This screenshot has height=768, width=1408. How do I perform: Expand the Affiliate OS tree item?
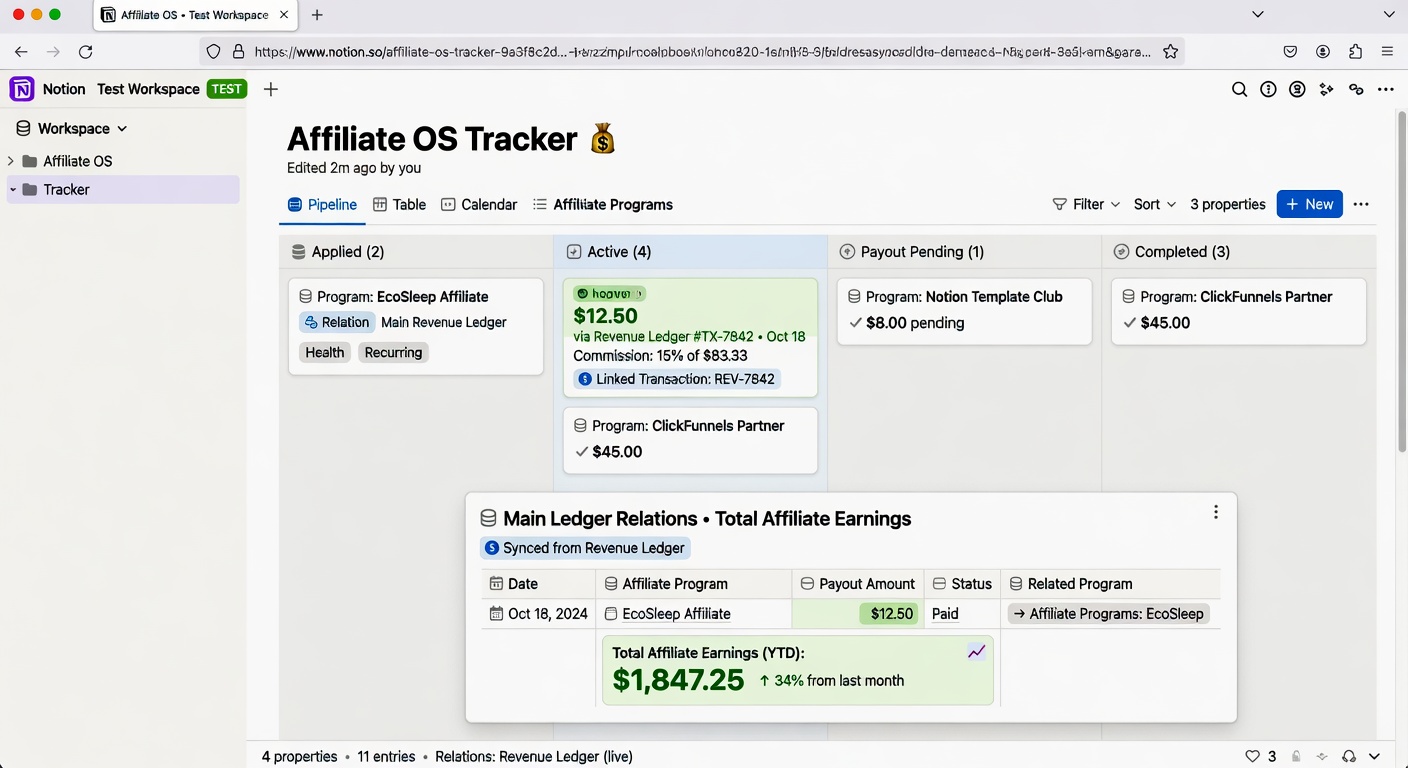(x=11, y=161)
